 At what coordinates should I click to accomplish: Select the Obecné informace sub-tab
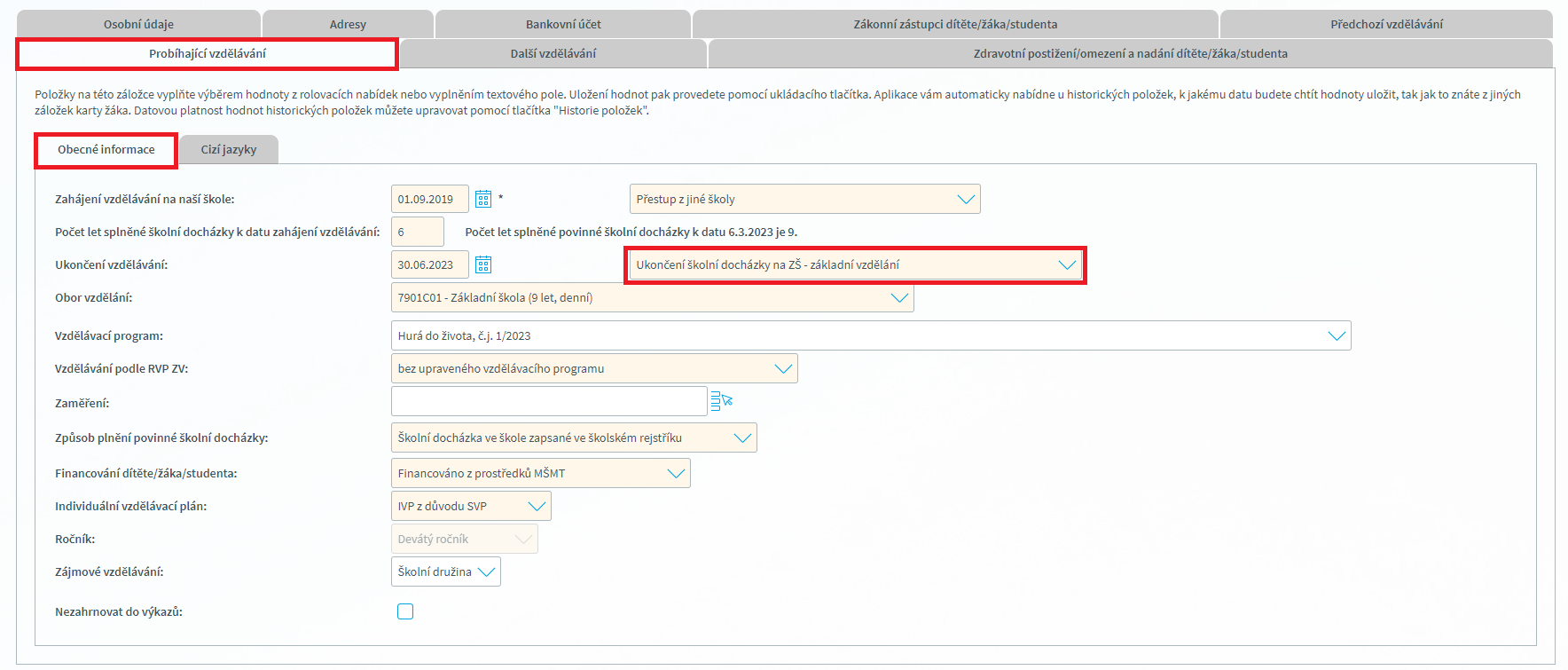pos(106,150)
